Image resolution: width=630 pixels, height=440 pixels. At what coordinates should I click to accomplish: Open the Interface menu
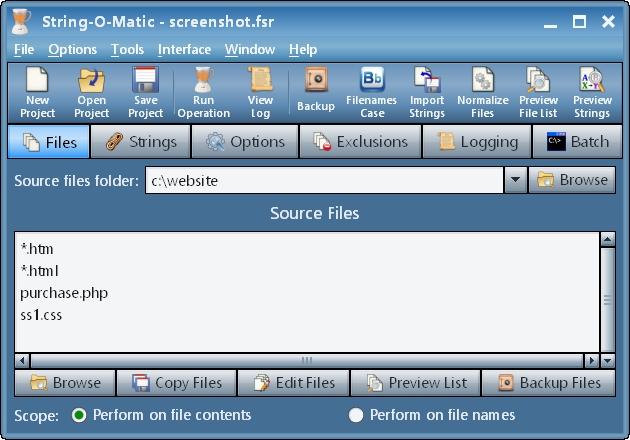[184, 49]
